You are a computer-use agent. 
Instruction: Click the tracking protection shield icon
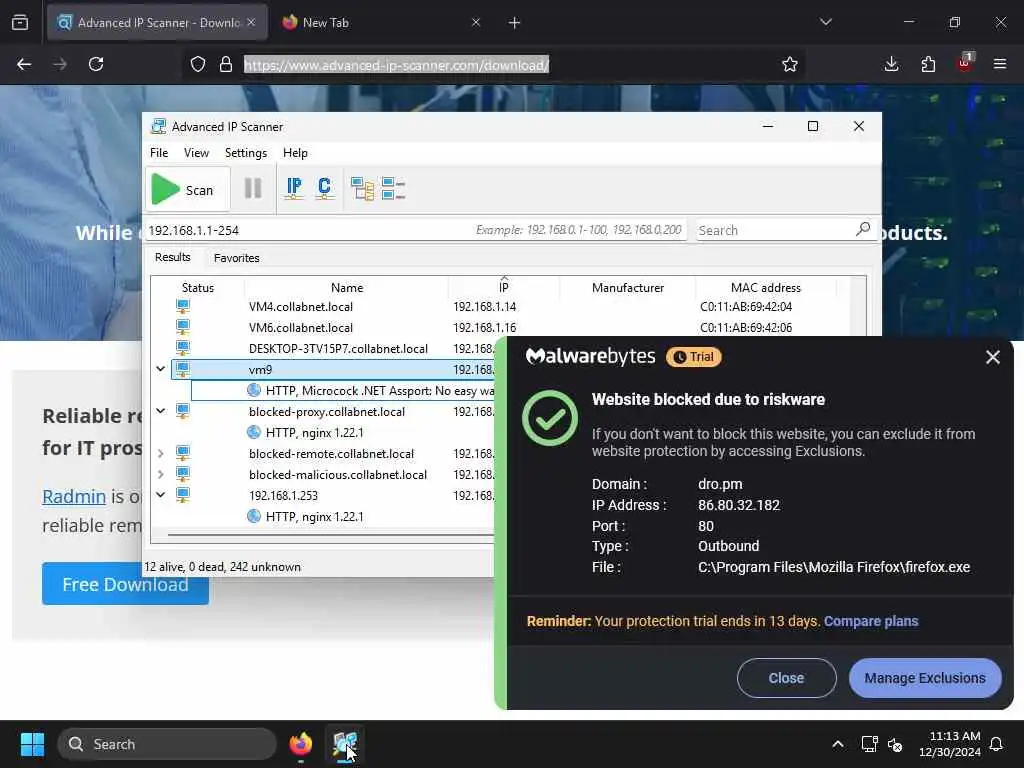(x=198, y=64)
